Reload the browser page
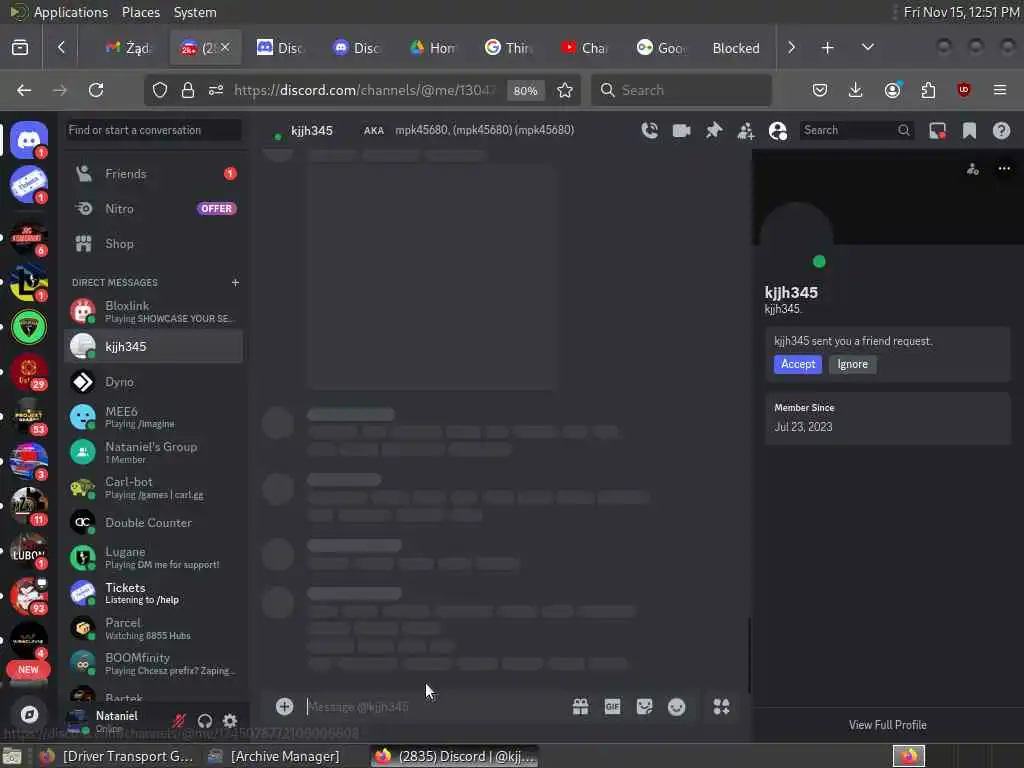Image resolution: width=1024 pixels, height=768 pixels. pos(96,90)
